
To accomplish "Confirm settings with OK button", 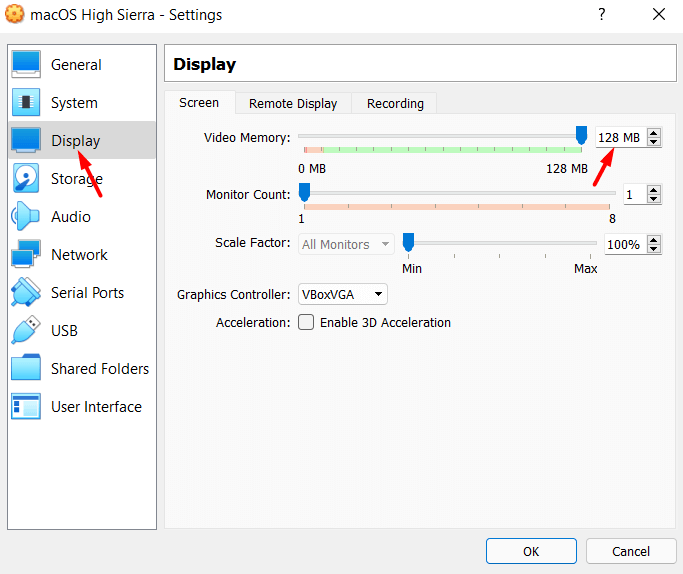I will 531,551.
